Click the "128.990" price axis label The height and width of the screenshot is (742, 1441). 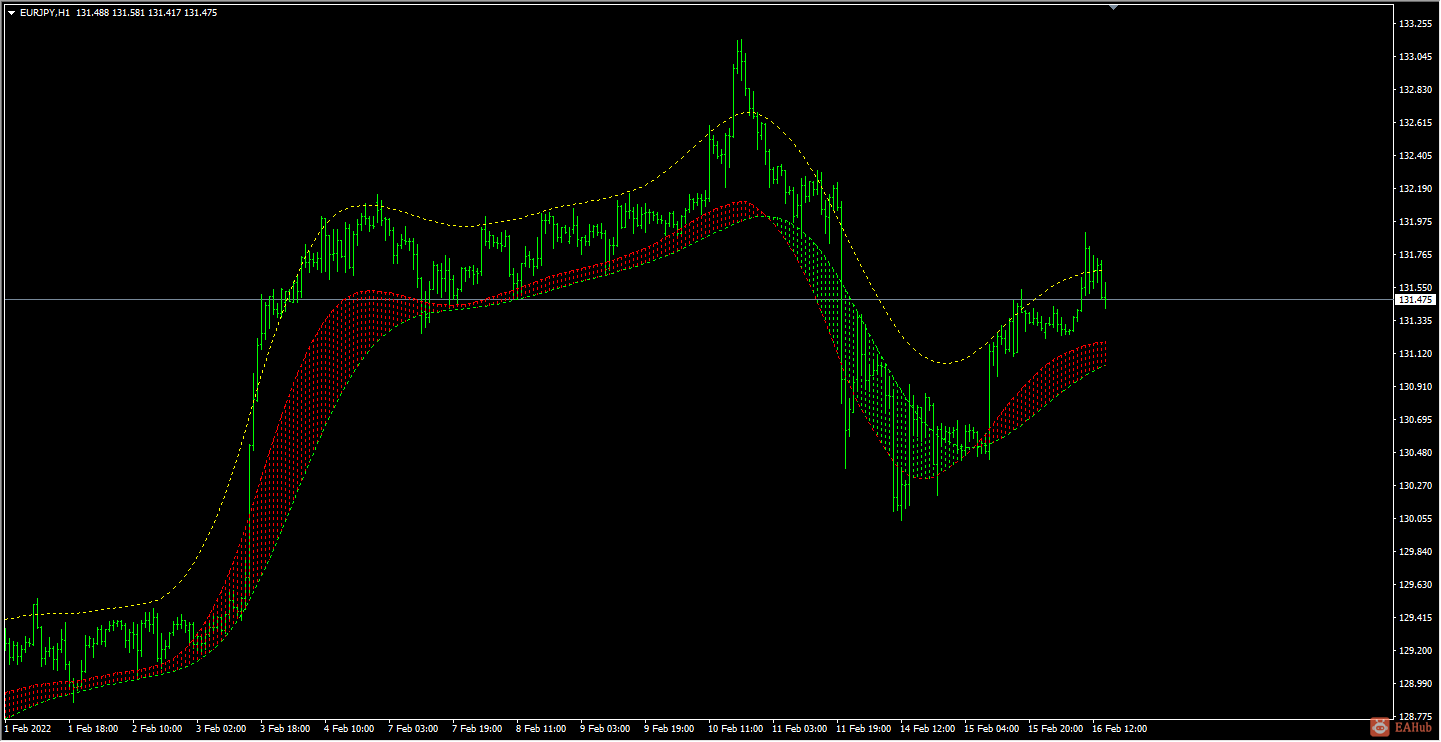coord(1416,684)
